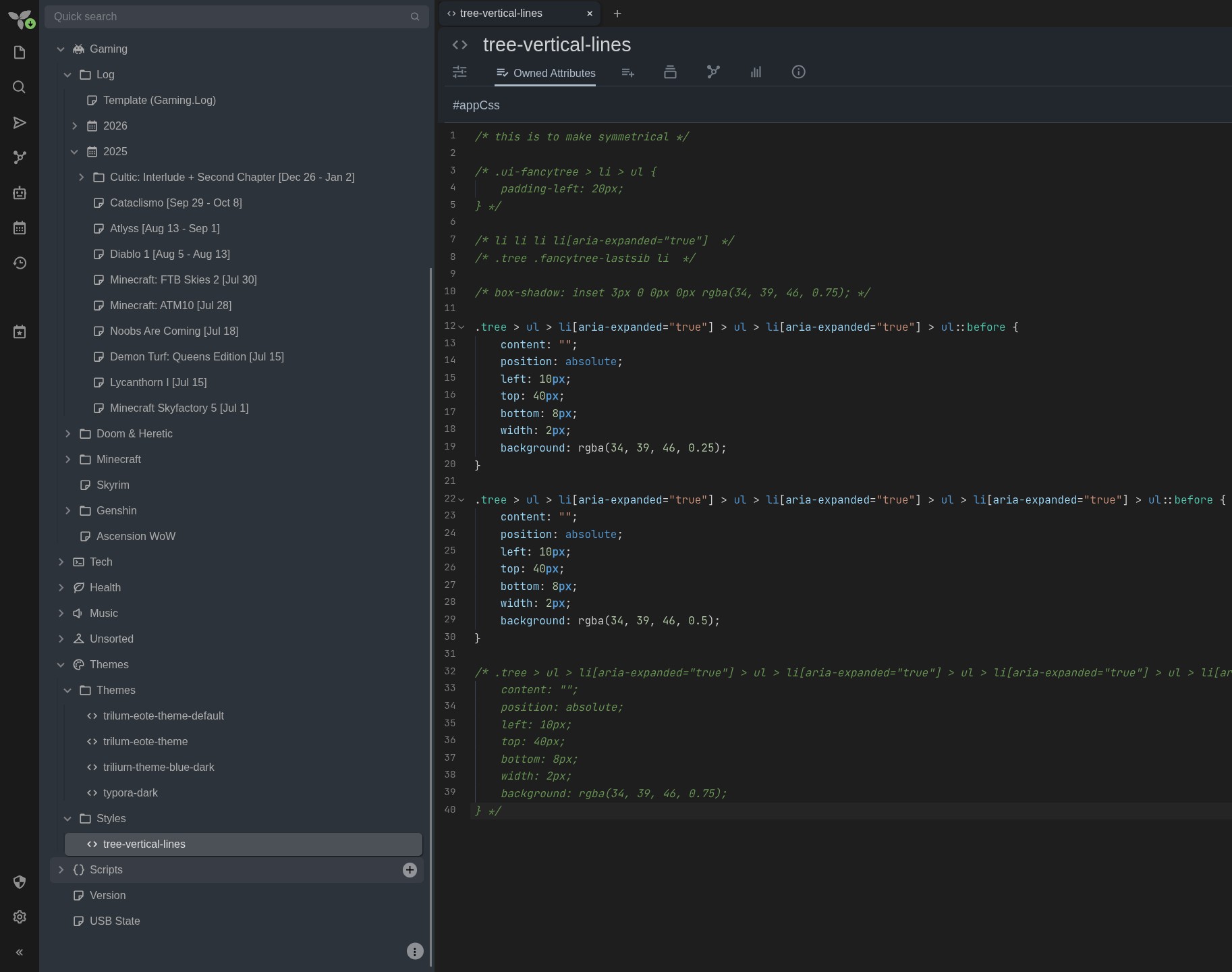Viewport: 1232px width, 972px height.
Task: Change the note icon beside the title
Action: click(460, 45)
